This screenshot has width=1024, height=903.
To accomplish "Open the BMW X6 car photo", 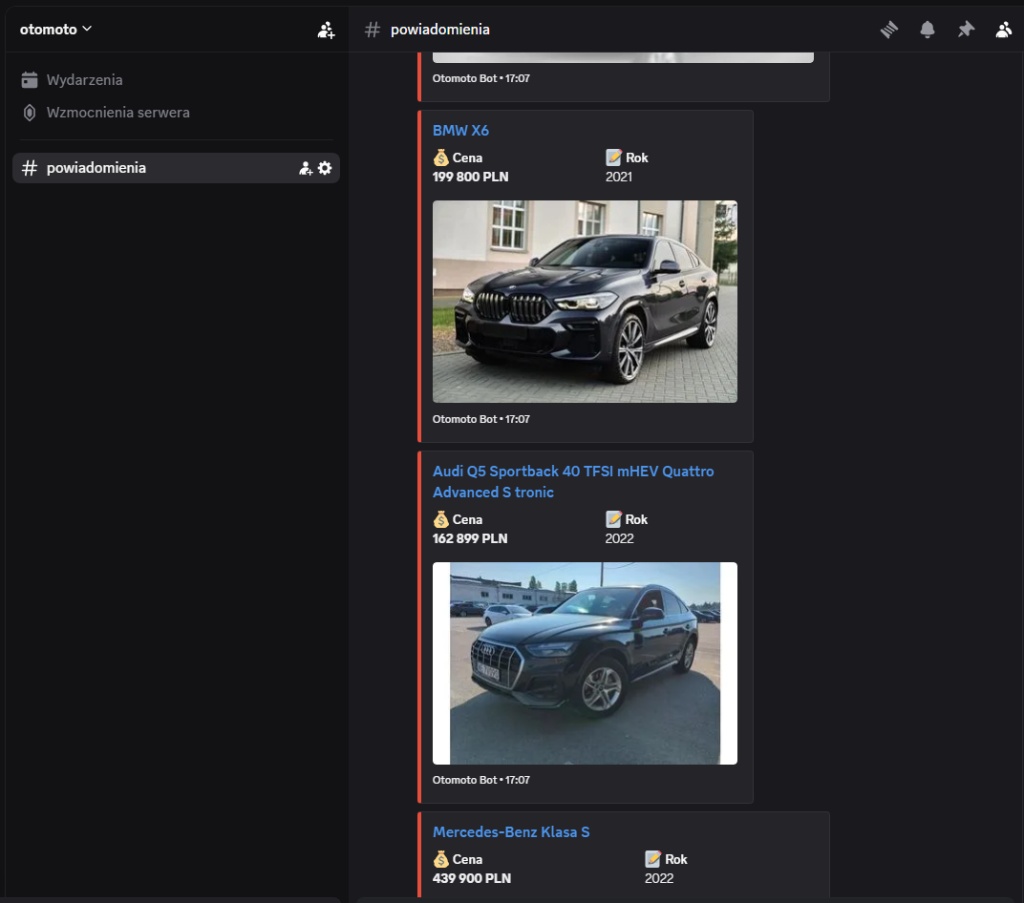I will tap(584, 301).
